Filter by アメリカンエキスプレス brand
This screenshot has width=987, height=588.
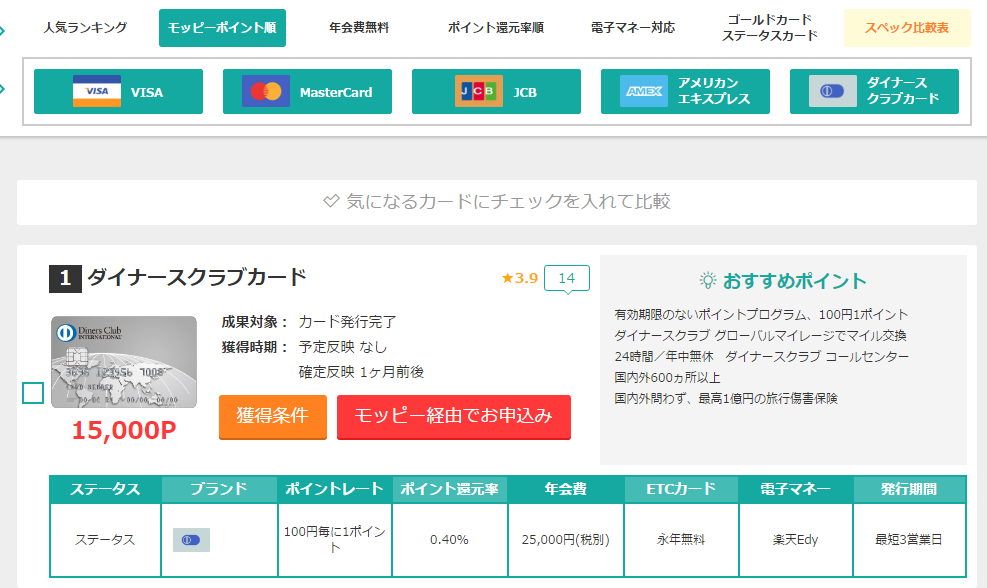(x=685, y=91)
